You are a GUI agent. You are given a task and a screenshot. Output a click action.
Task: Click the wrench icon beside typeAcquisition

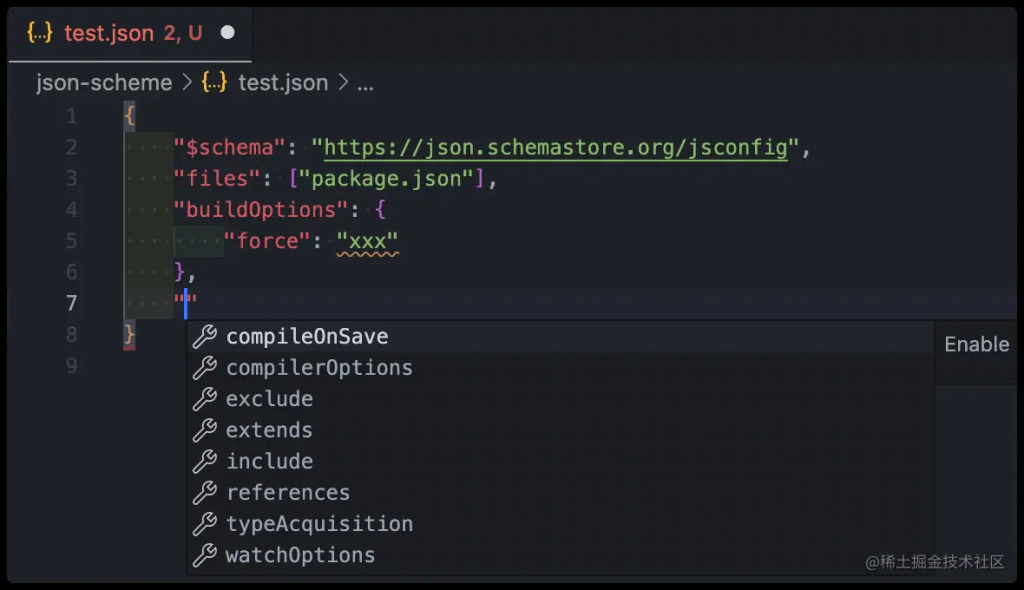[206, 523]
